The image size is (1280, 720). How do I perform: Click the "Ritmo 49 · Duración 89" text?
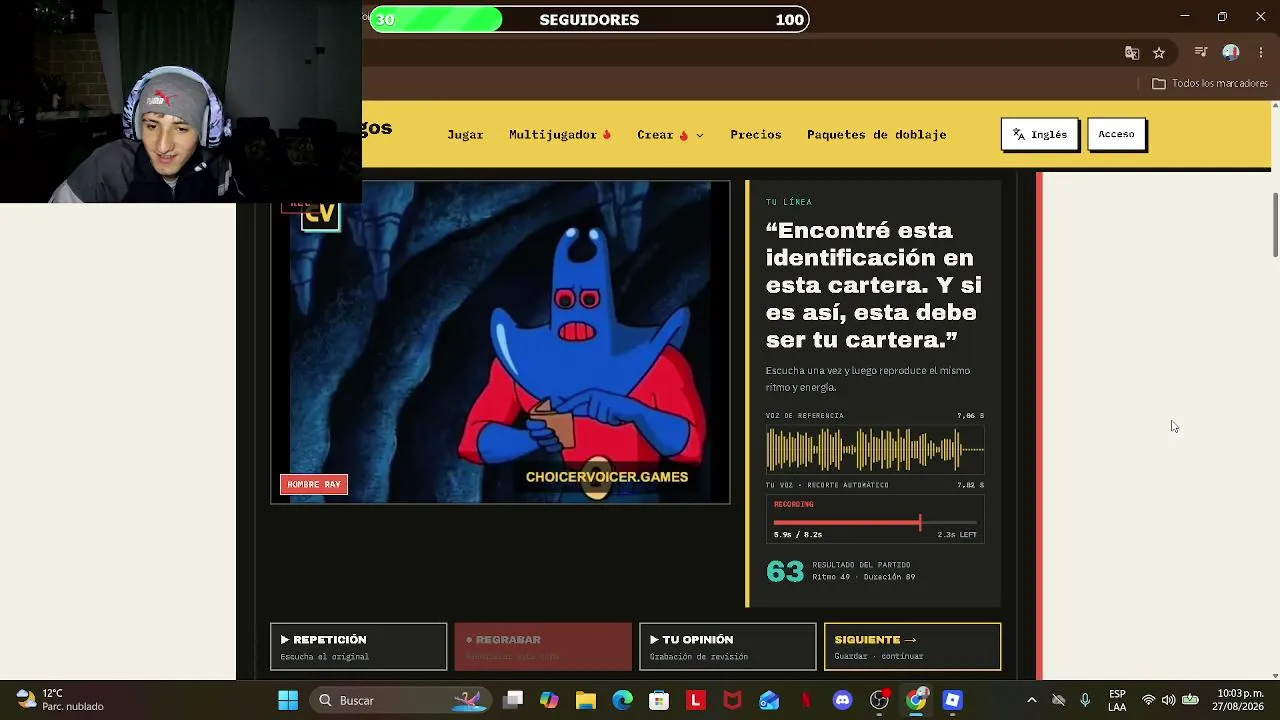click(x=863, y=577)
